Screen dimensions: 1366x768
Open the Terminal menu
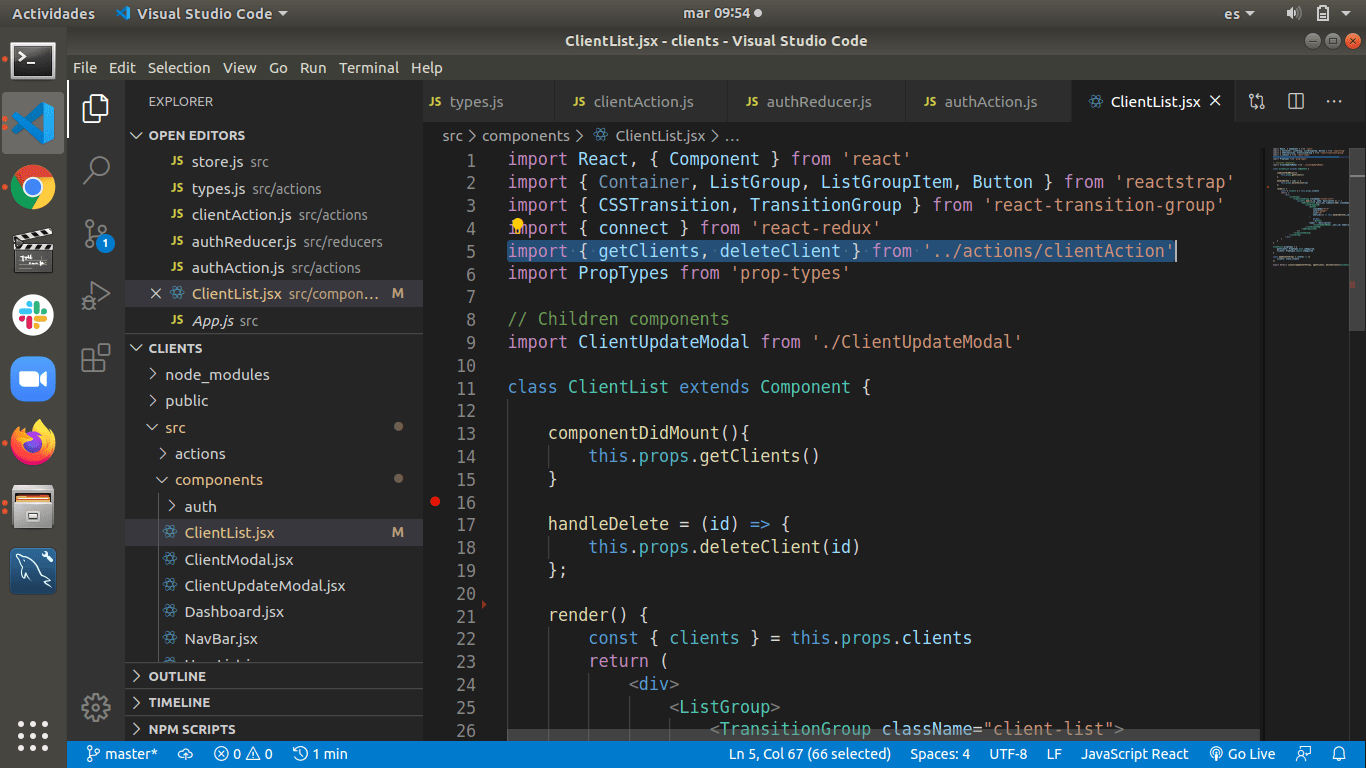[368, 68]
